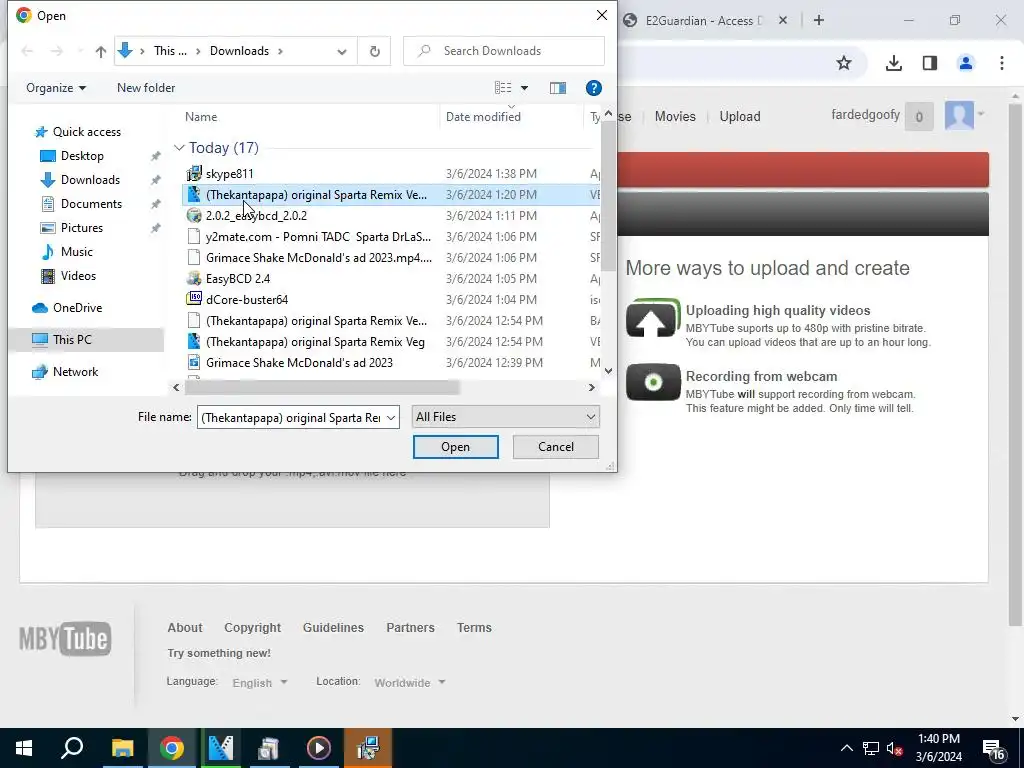Open the File name combo box dropdown
Viewport: 1024px width, 768px height.
pos(391,417)
